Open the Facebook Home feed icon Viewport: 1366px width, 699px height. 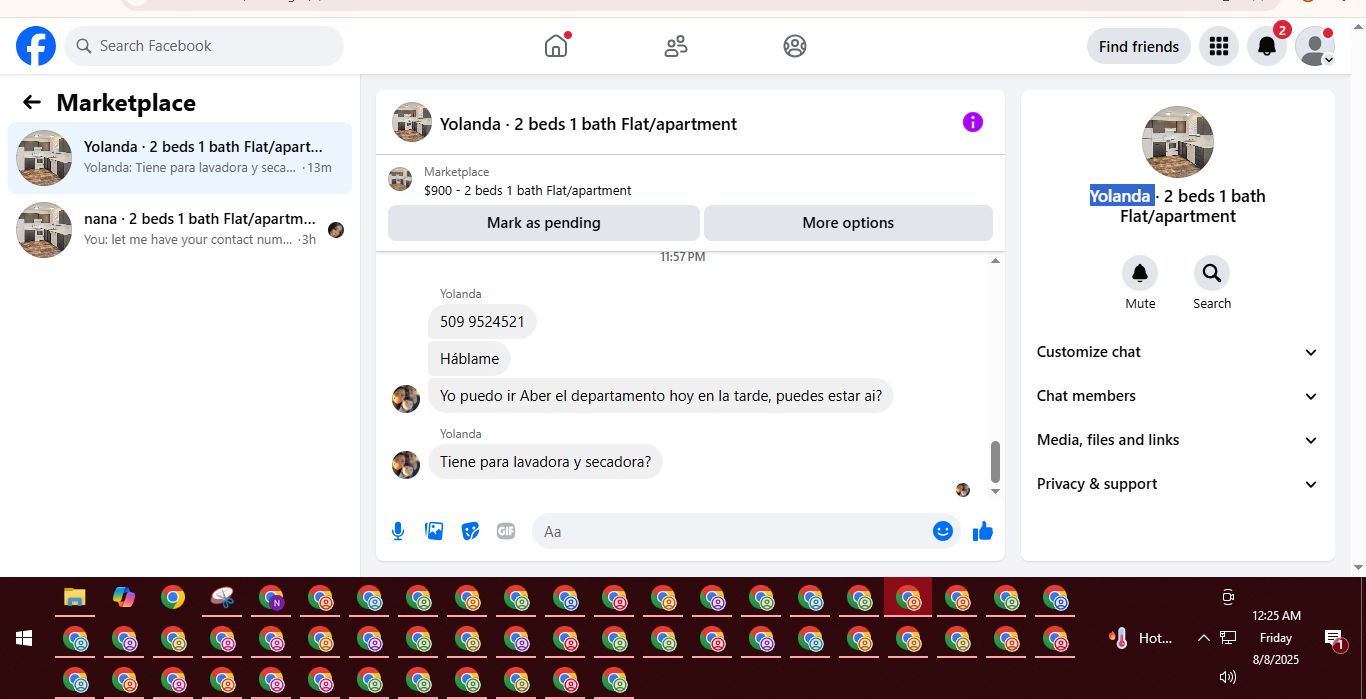pyautogui.click(x=556, y=46)
